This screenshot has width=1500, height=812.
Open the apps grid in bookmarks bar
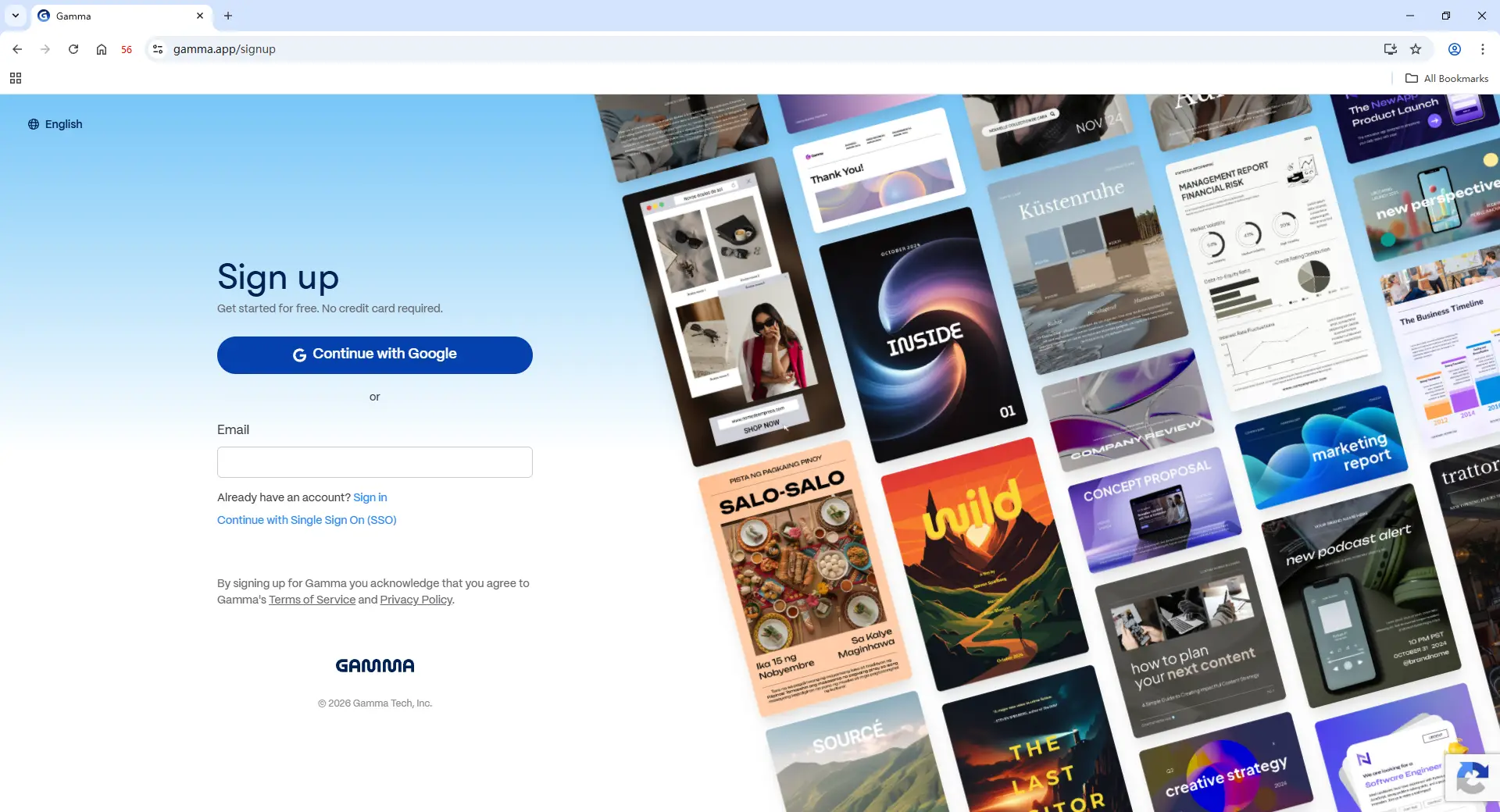(16, 78)
